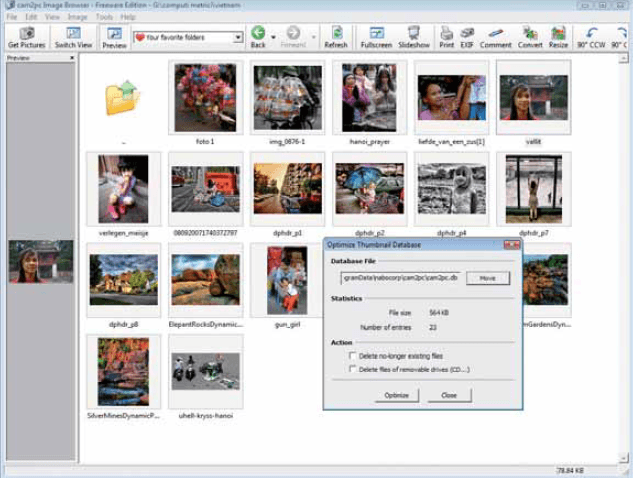The width and height of the screenshot is (633, 478).
Task: Add a Comment via toolbar
Action: coord(496,37)
